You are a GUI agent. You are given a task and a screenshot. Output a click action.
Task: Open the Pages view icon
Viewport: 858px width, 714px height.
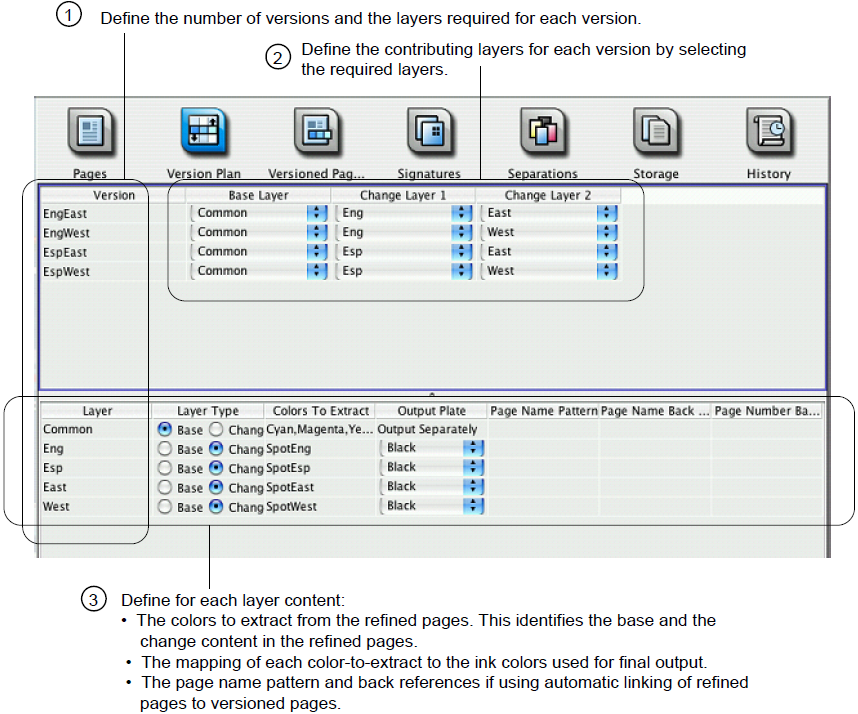click(x=90, y=133)
